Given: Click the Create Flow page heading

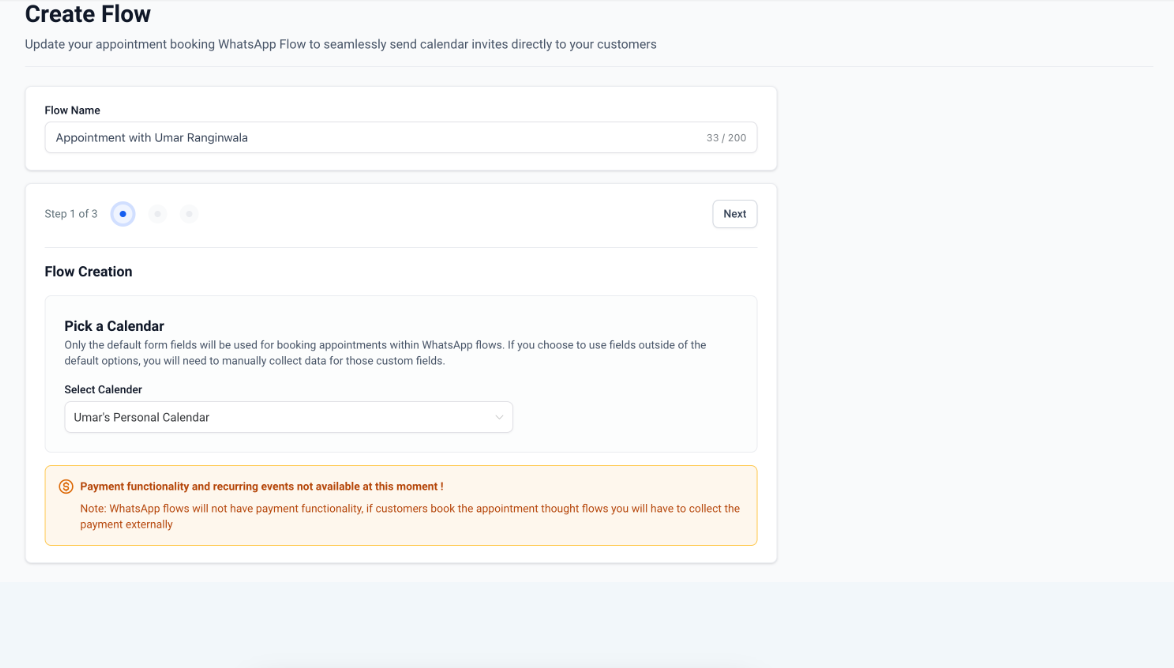Looking at the screenshot, I should point(88,14).
